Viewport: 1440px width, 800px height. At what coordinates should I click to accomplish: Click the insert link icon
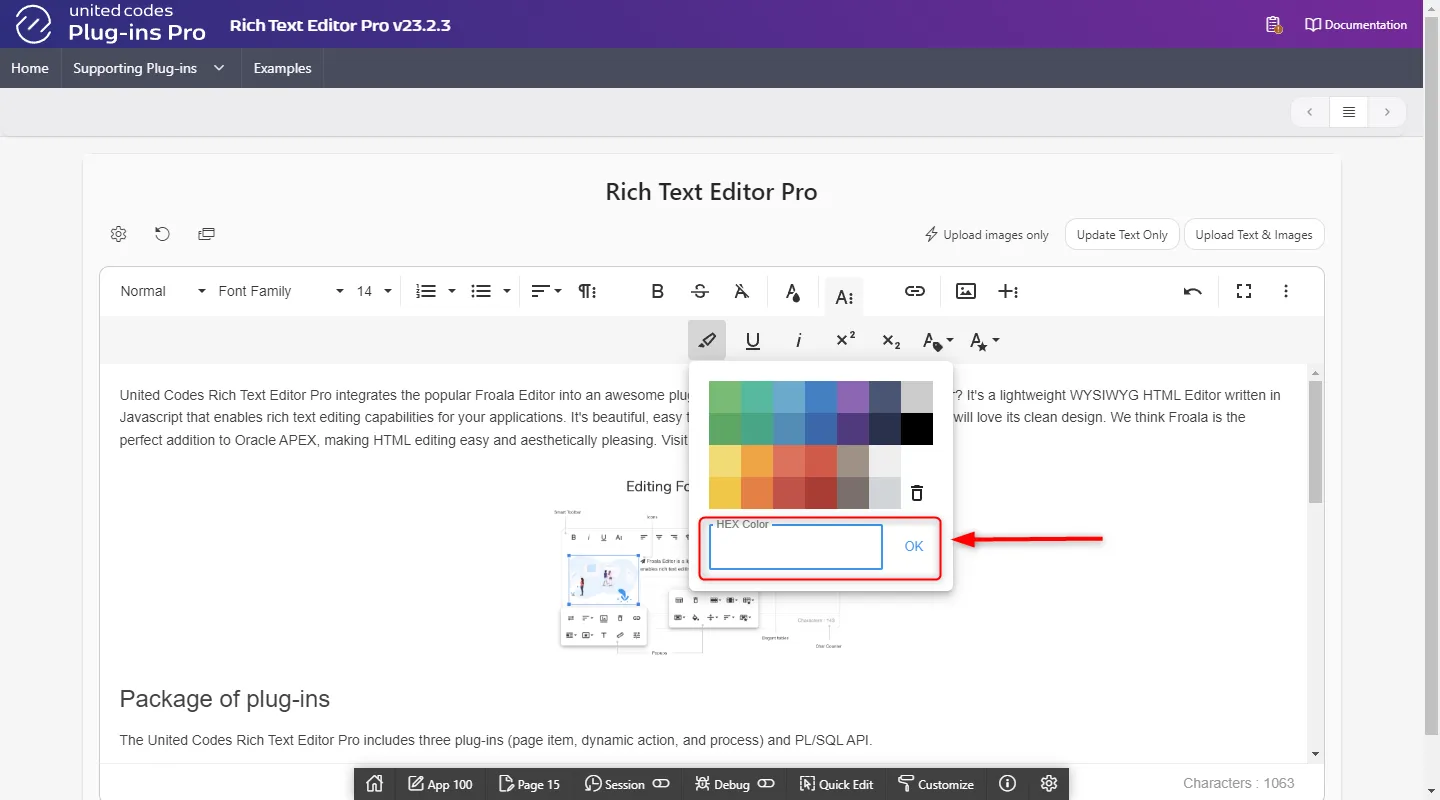point(914,291)
